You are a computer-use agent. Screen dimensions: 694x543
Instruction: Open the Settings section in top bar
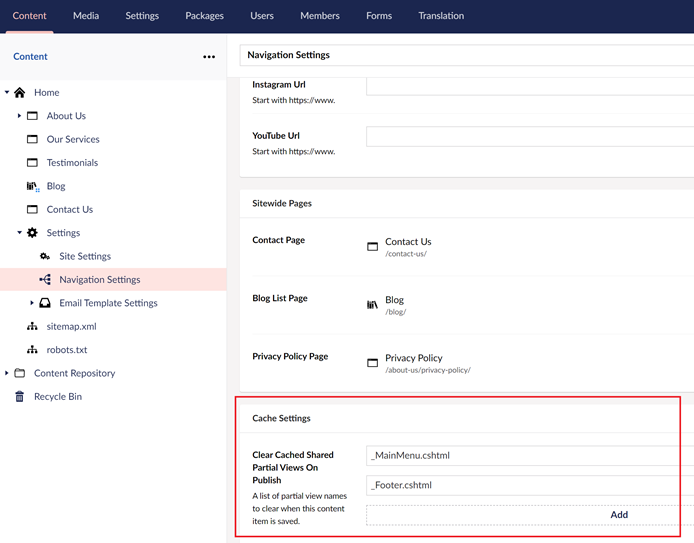[142, 16]
